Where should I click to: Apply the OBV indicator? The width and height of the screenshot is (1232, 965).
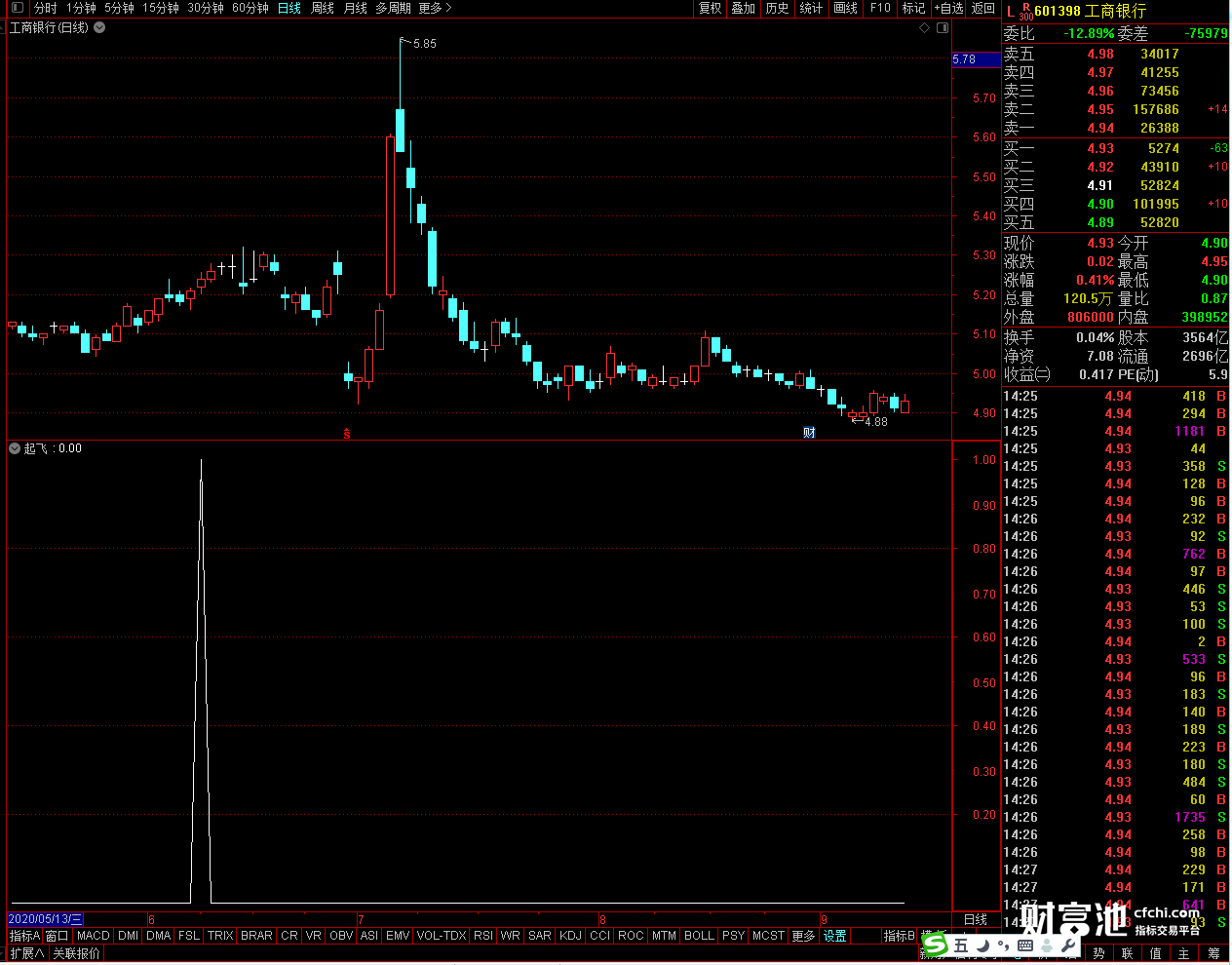341,936
